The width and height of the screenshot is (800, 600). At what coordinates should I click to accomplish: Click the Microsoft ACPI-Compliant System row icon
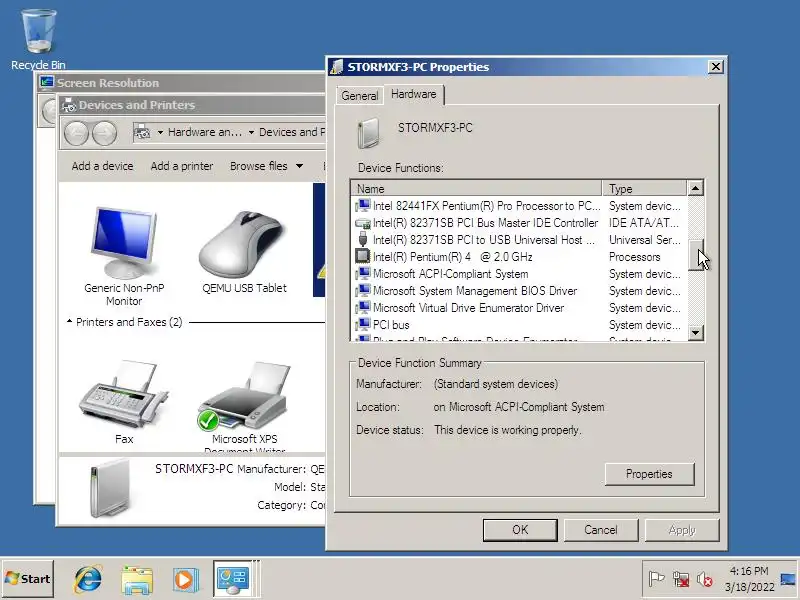coord(363,273)
